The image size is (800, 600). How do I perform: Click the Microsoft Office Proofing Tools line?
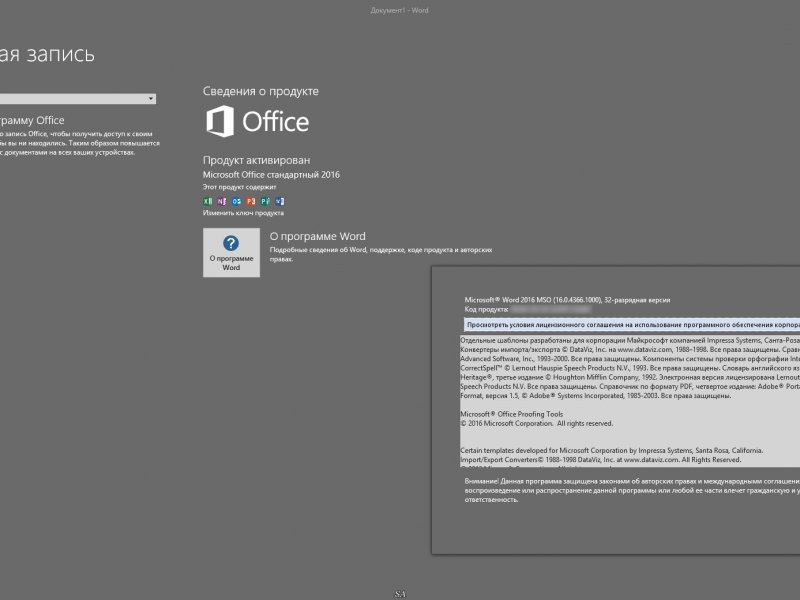point(512,414)
